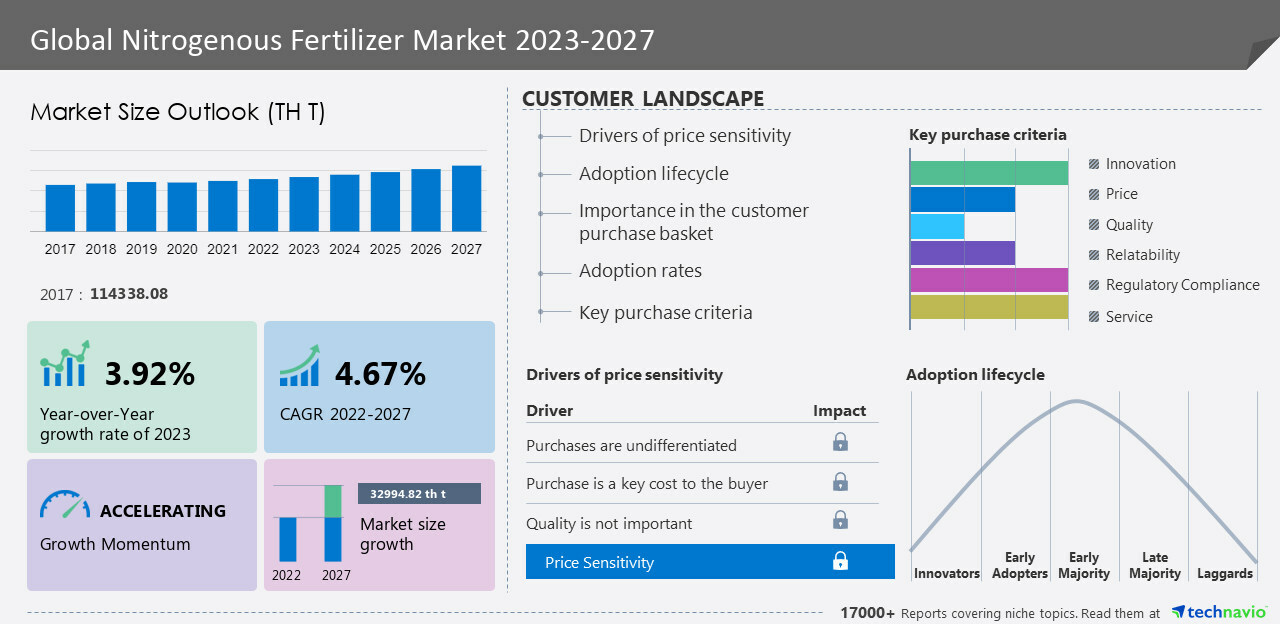Click lock icon for Purchase is a key cost

(840, 482)
